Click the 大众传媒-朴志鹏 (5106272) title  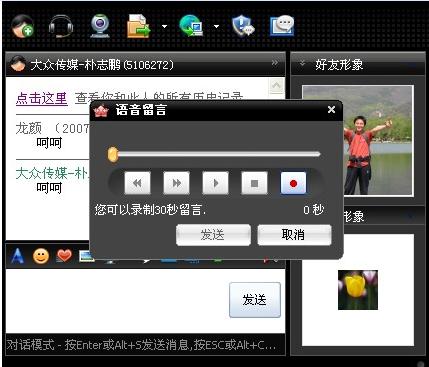102,64
